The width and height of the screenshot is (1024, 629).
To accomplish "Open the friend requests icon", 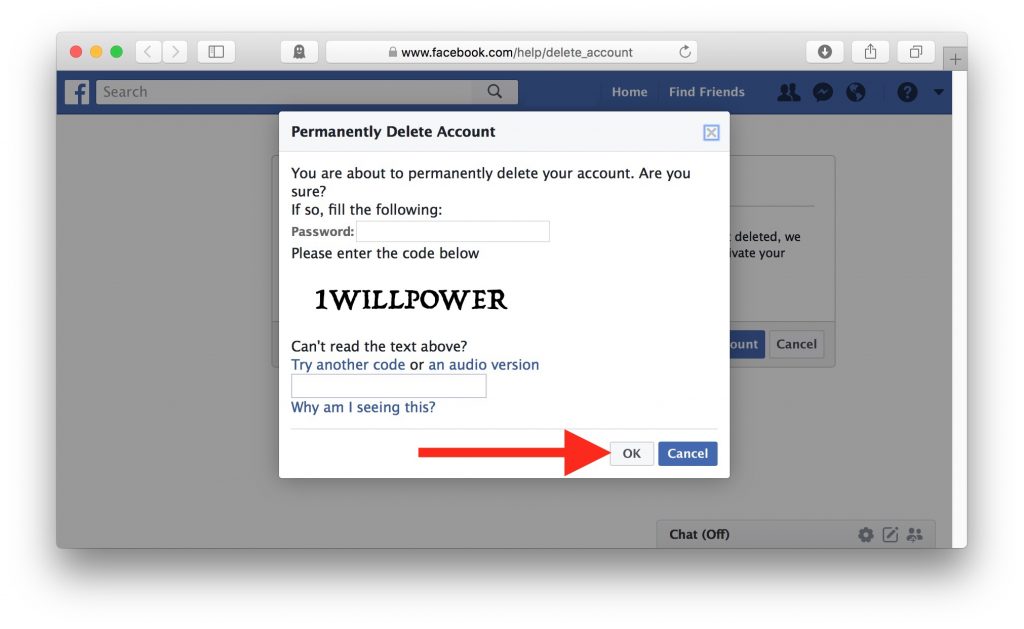I will click(x=788, y=92).
